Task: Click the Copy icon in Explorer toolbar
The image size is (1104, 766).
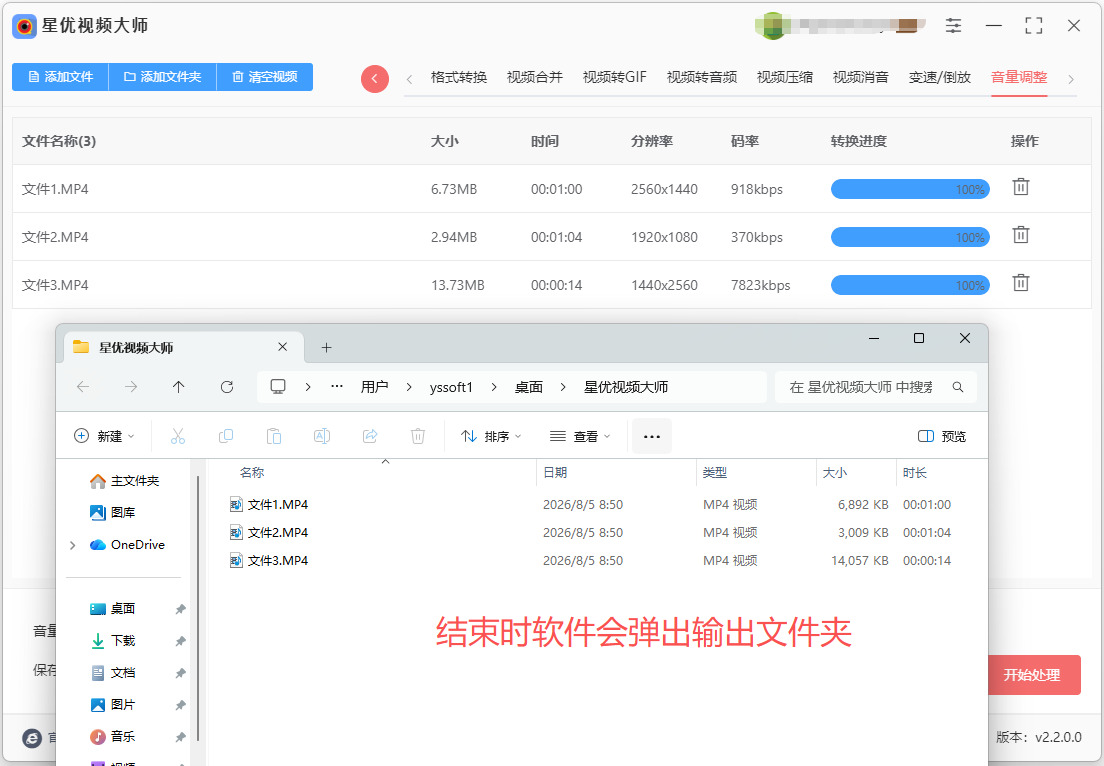Action: 226,437
